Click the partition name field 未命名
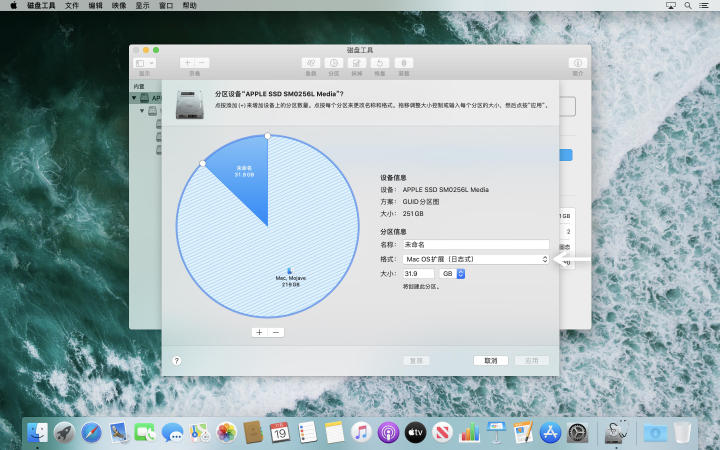 (x=476, y=245)
